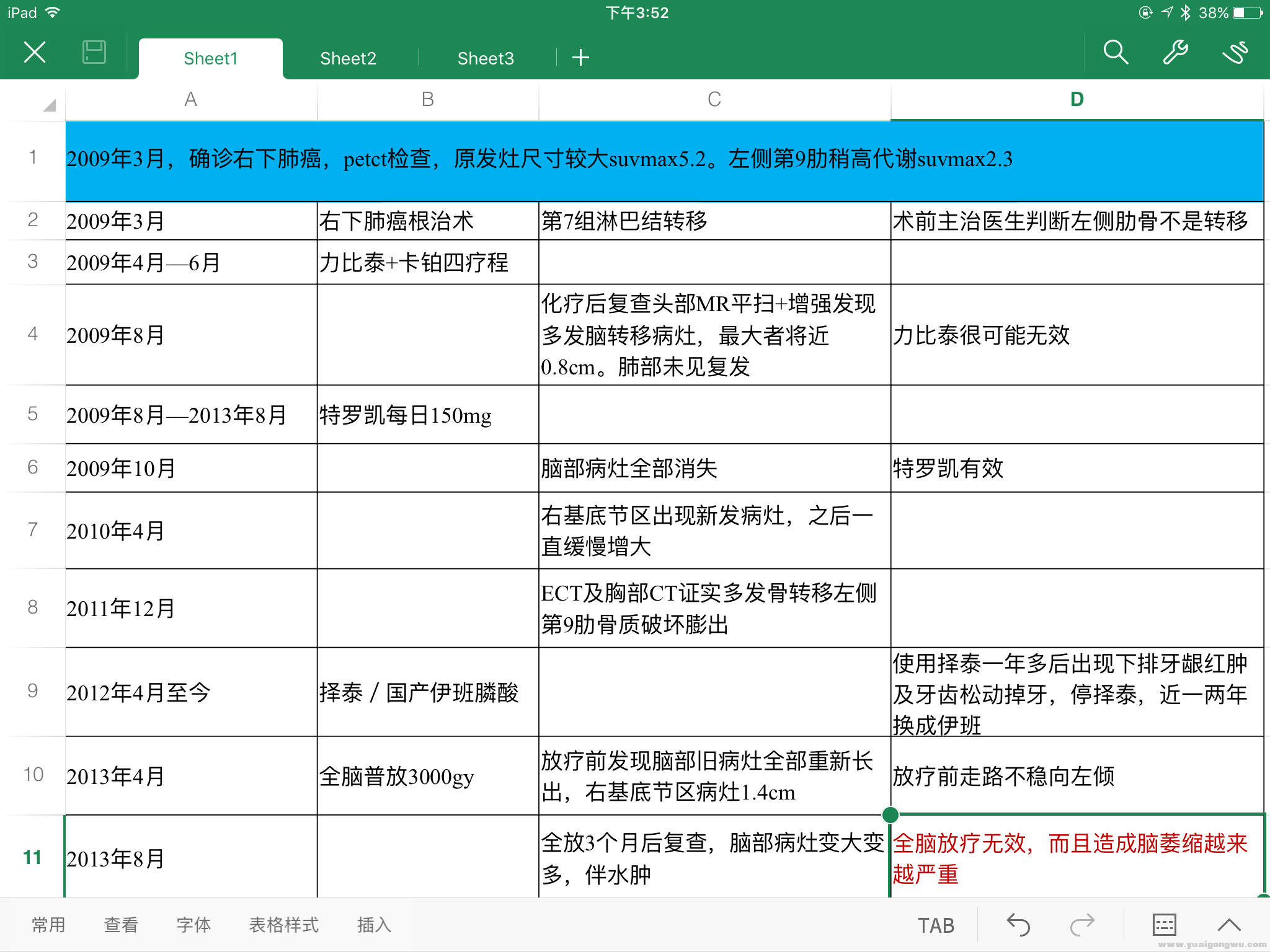Tap battery indicator in status bar
Image resolution: width=1270 pixels, height=952 pixels.
(x=1248, y=12)
